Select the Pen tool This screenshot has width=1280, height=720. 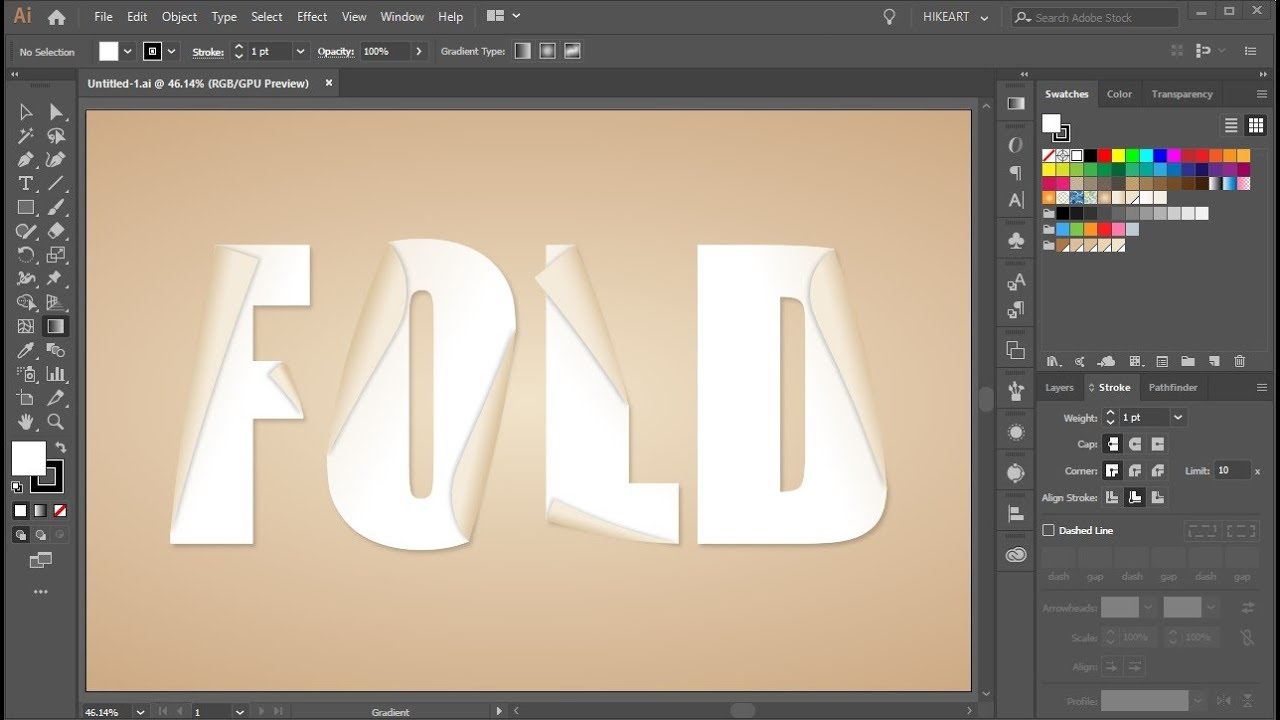(26, 160)
